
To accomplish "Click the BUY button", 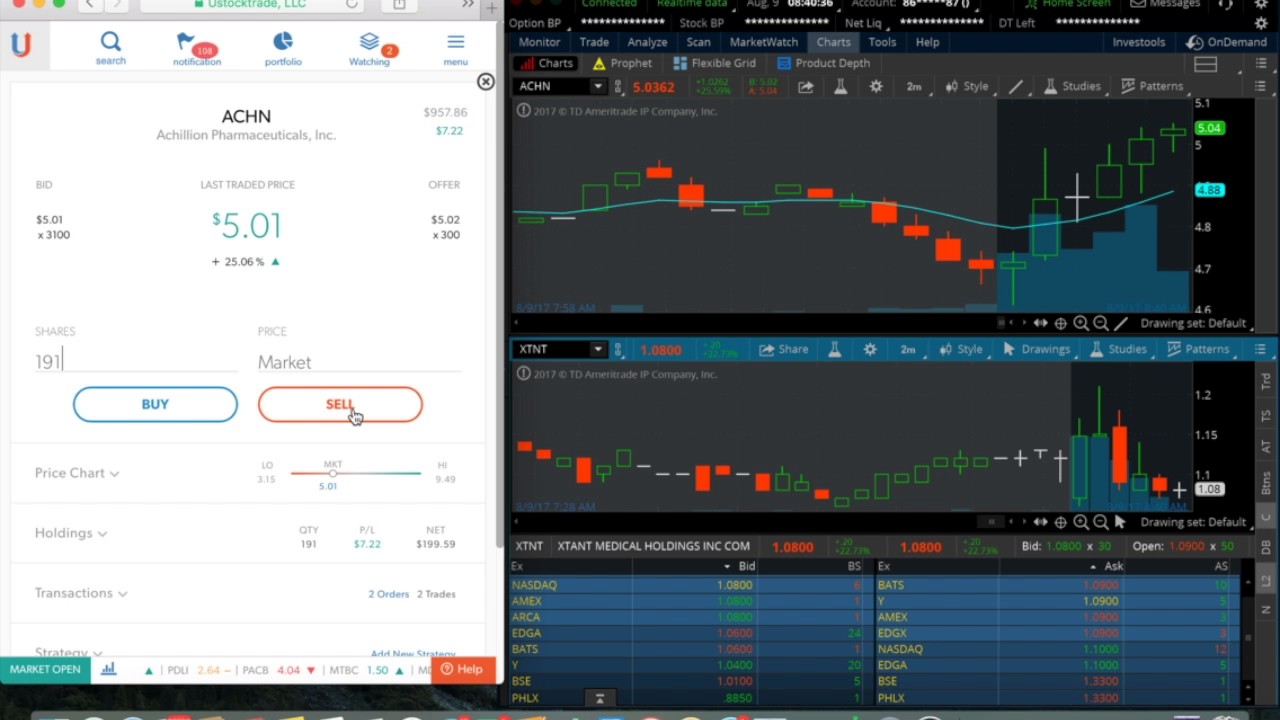I will (155, 404).
